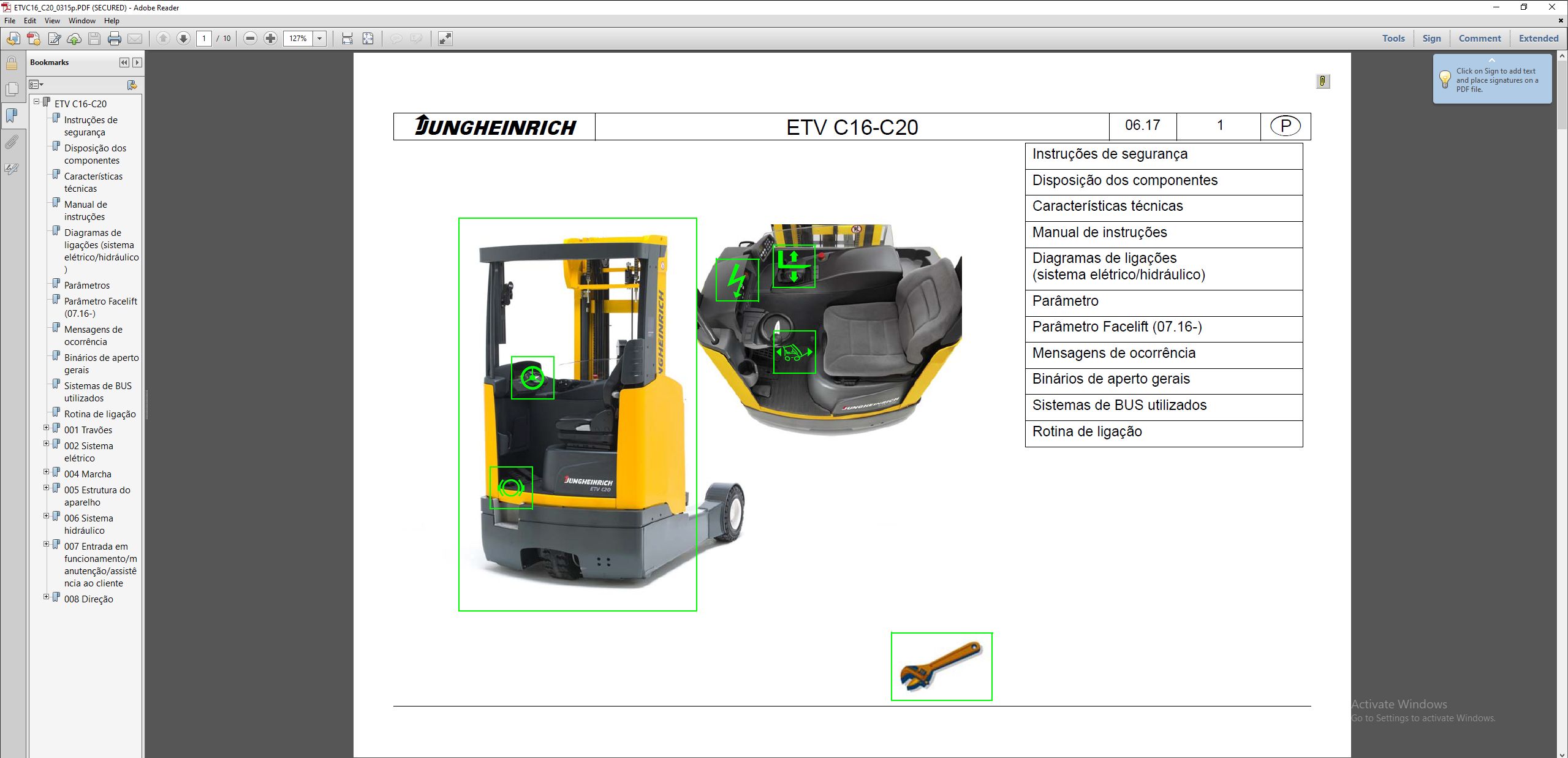Open the Window menu

click(82, 20)
